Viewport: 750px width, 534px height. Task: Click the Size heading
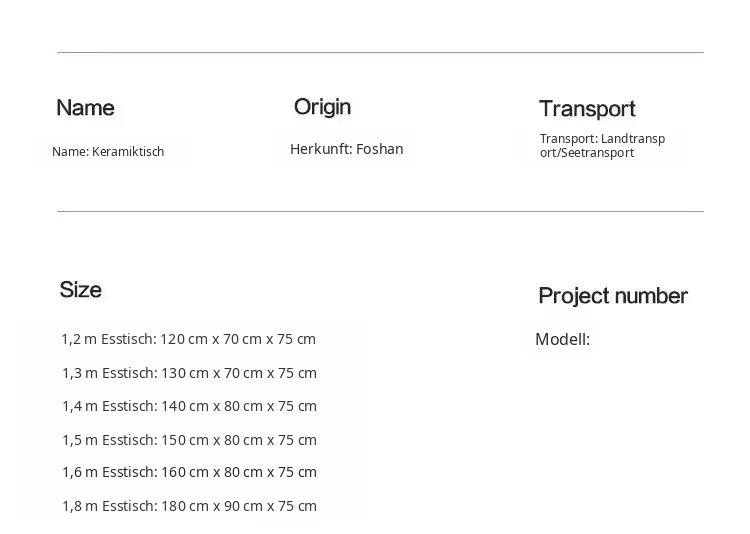(80, 290)
